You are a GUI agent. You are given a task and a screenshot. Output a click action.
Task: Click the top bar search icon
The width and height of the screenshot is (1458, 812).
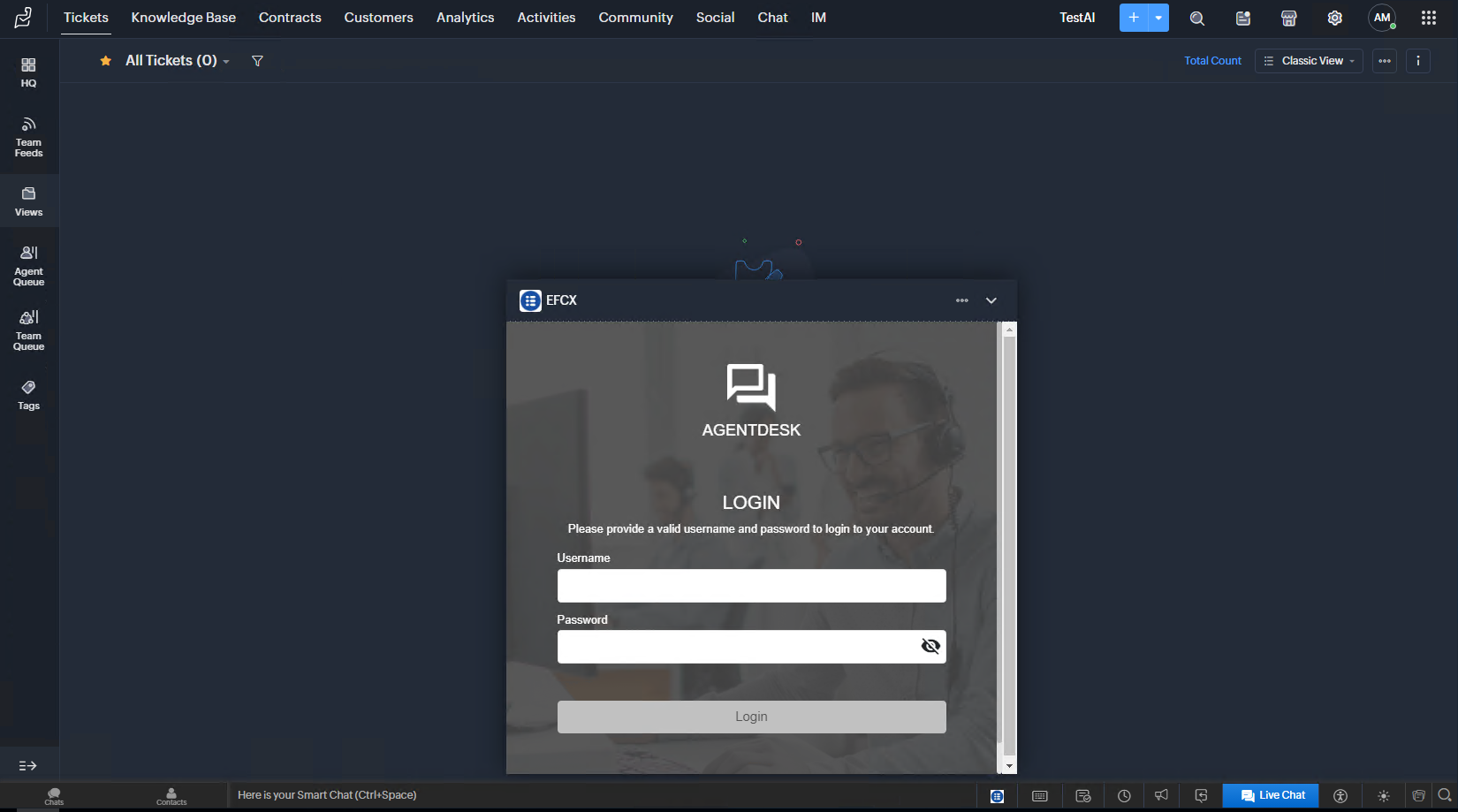1196,18
